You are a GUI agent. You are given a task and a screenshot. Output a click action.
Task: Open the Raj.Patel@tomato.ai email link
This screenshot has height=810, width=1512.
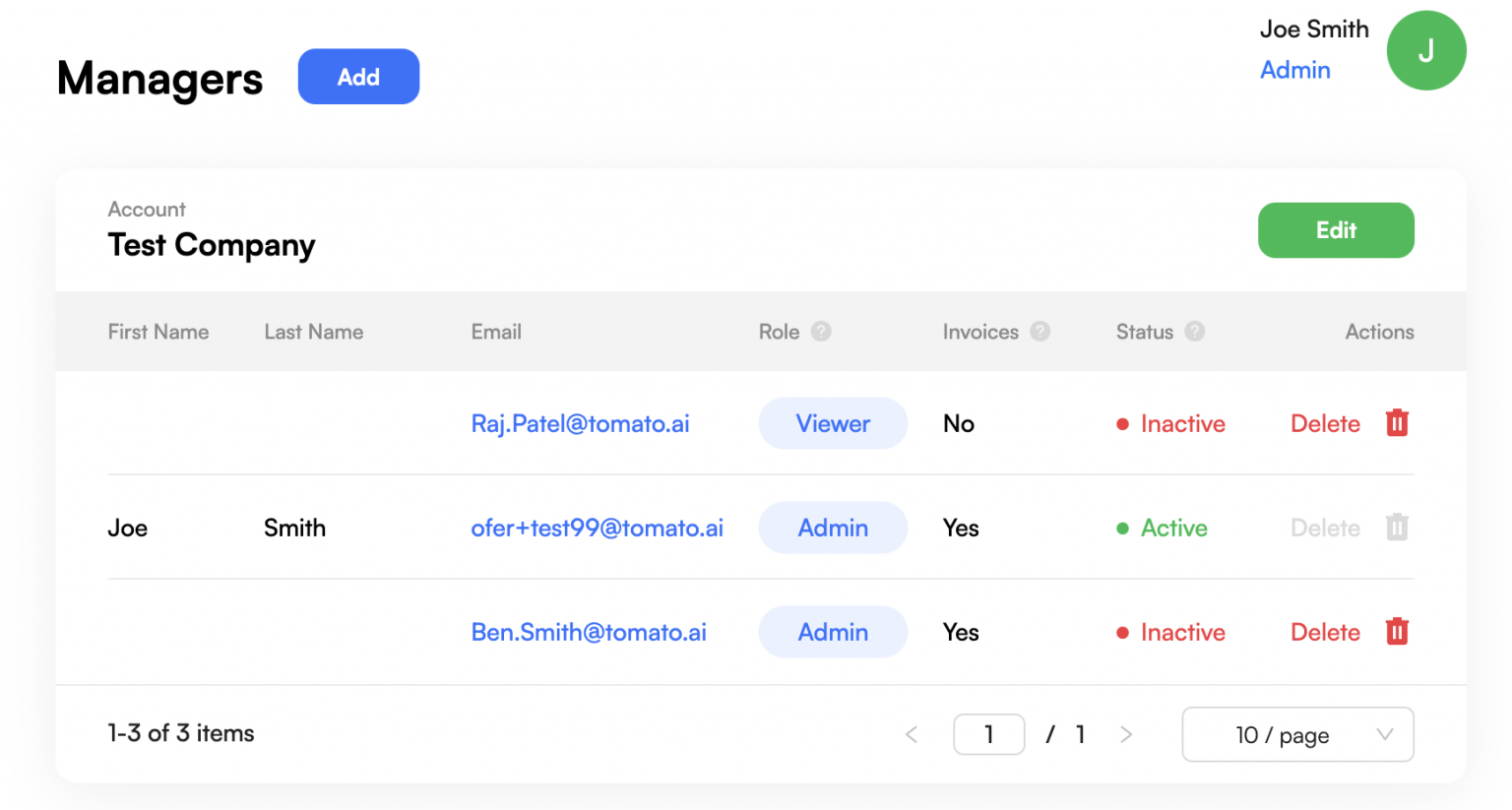[x=580, y=423]
